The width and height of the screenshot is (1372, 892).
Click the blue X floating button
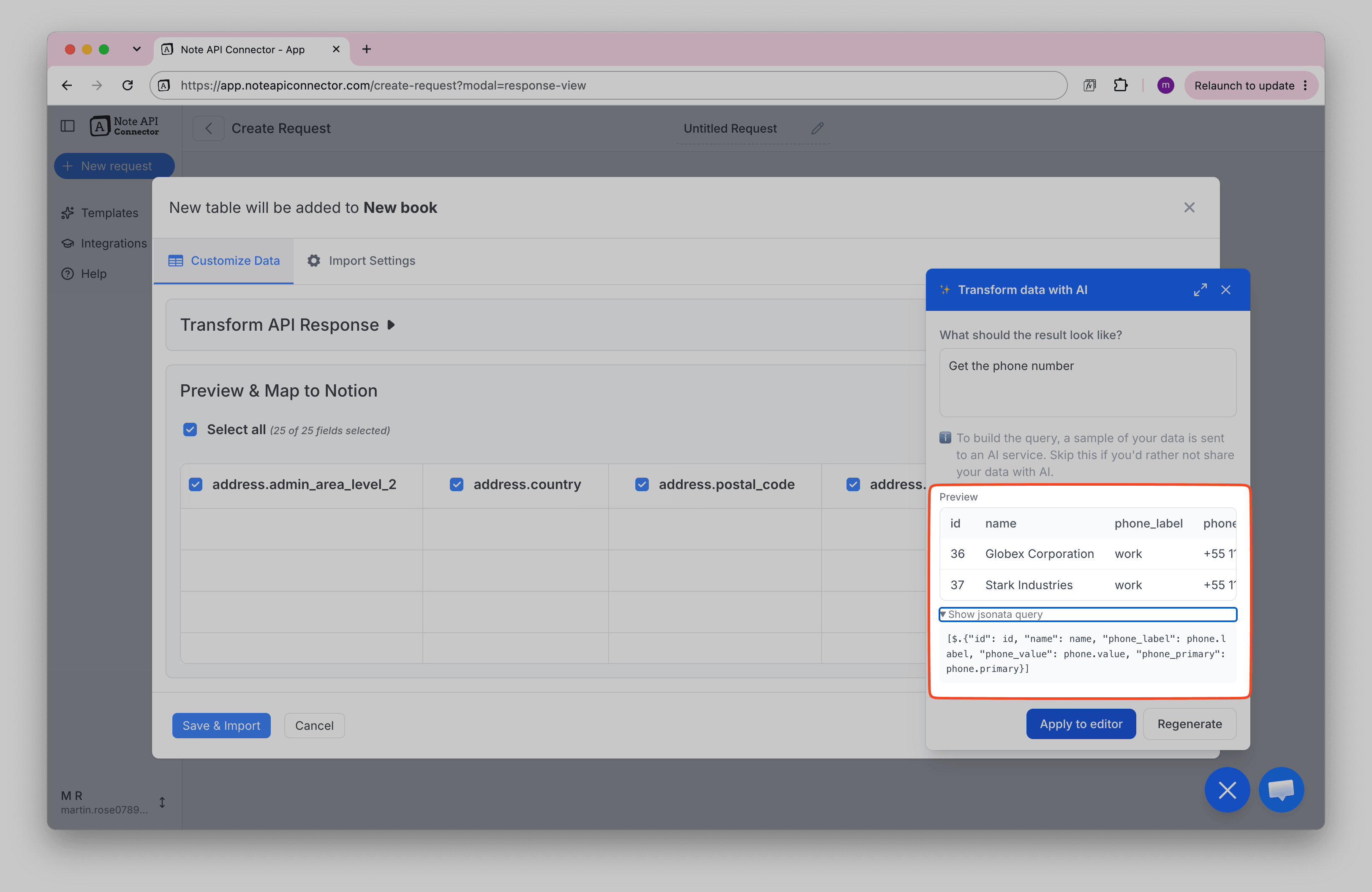tap(1227, 790)
